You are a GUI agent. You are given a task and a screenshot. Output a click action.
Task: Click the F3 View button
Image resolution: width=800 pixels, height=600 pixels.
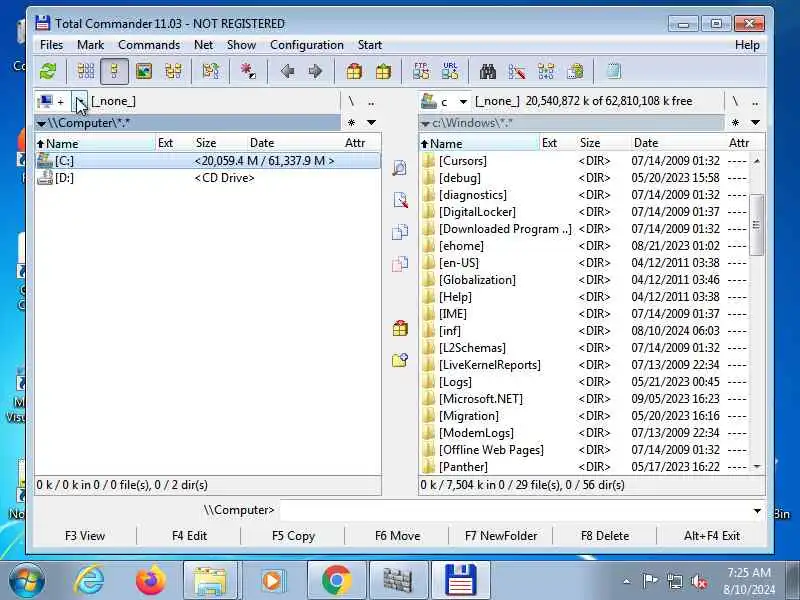click(x=85, y=536)
